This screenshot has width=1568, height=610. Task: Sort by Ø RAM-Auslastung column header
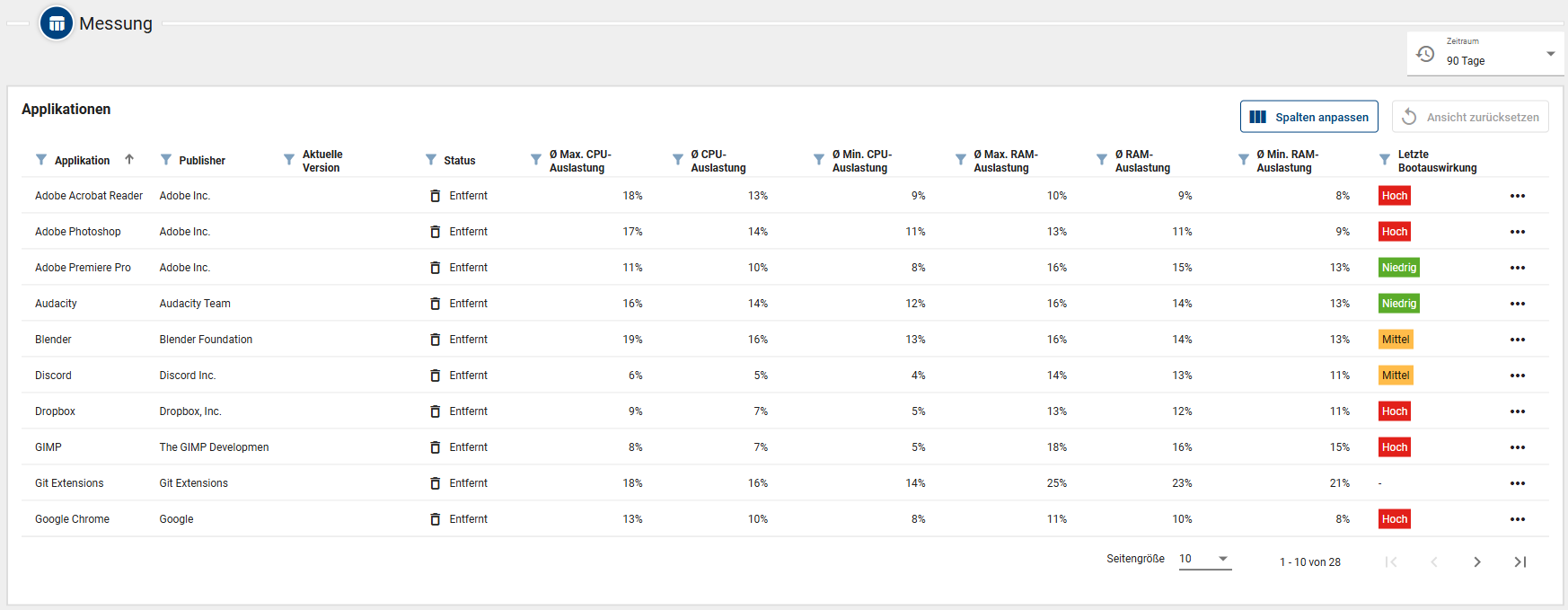[1142, 161]
